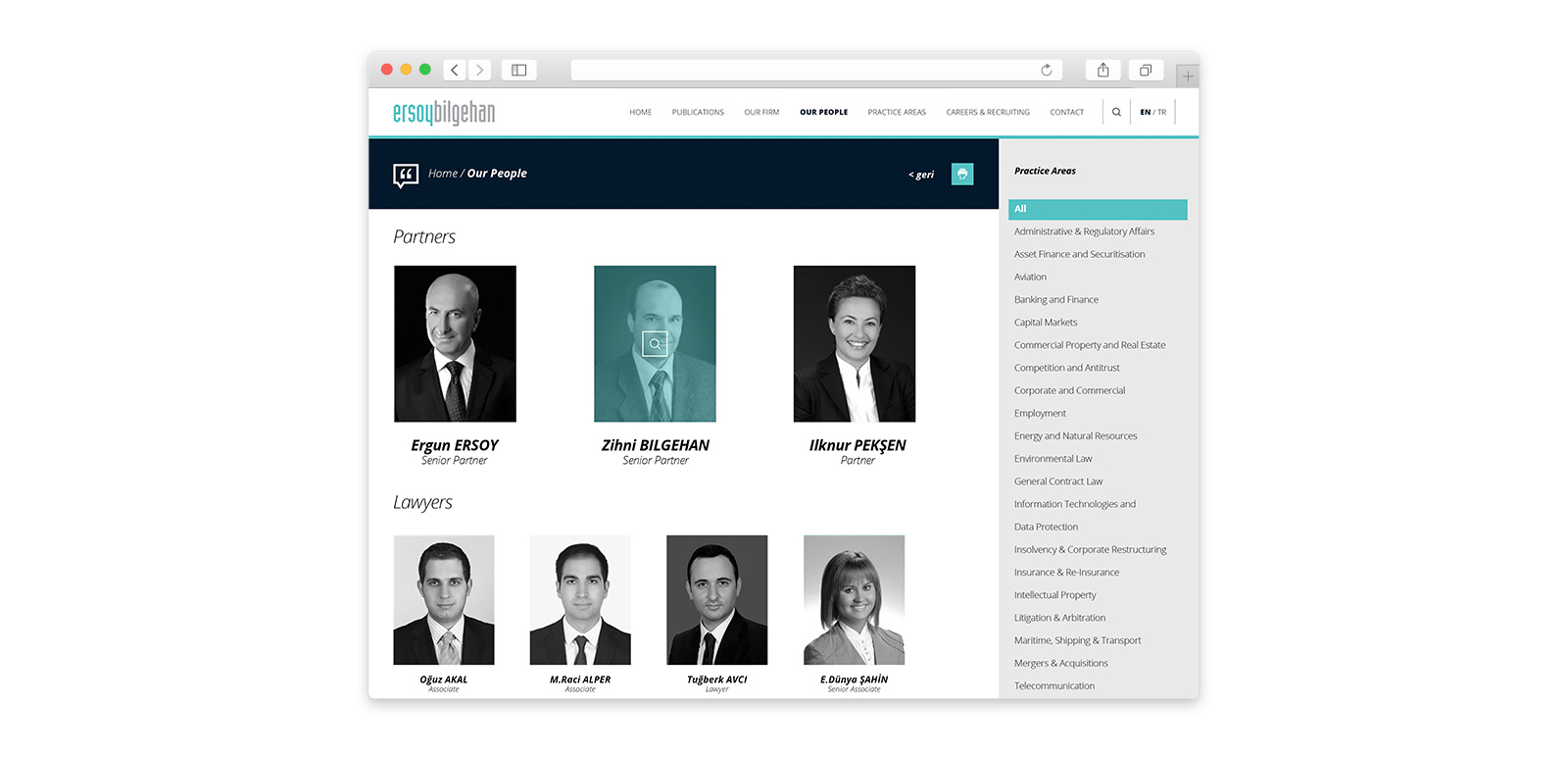Filter by Litigation & Arbitration
This screenshot has width=1568, height=757.
pyautogui.click(x=1059, y=618)
